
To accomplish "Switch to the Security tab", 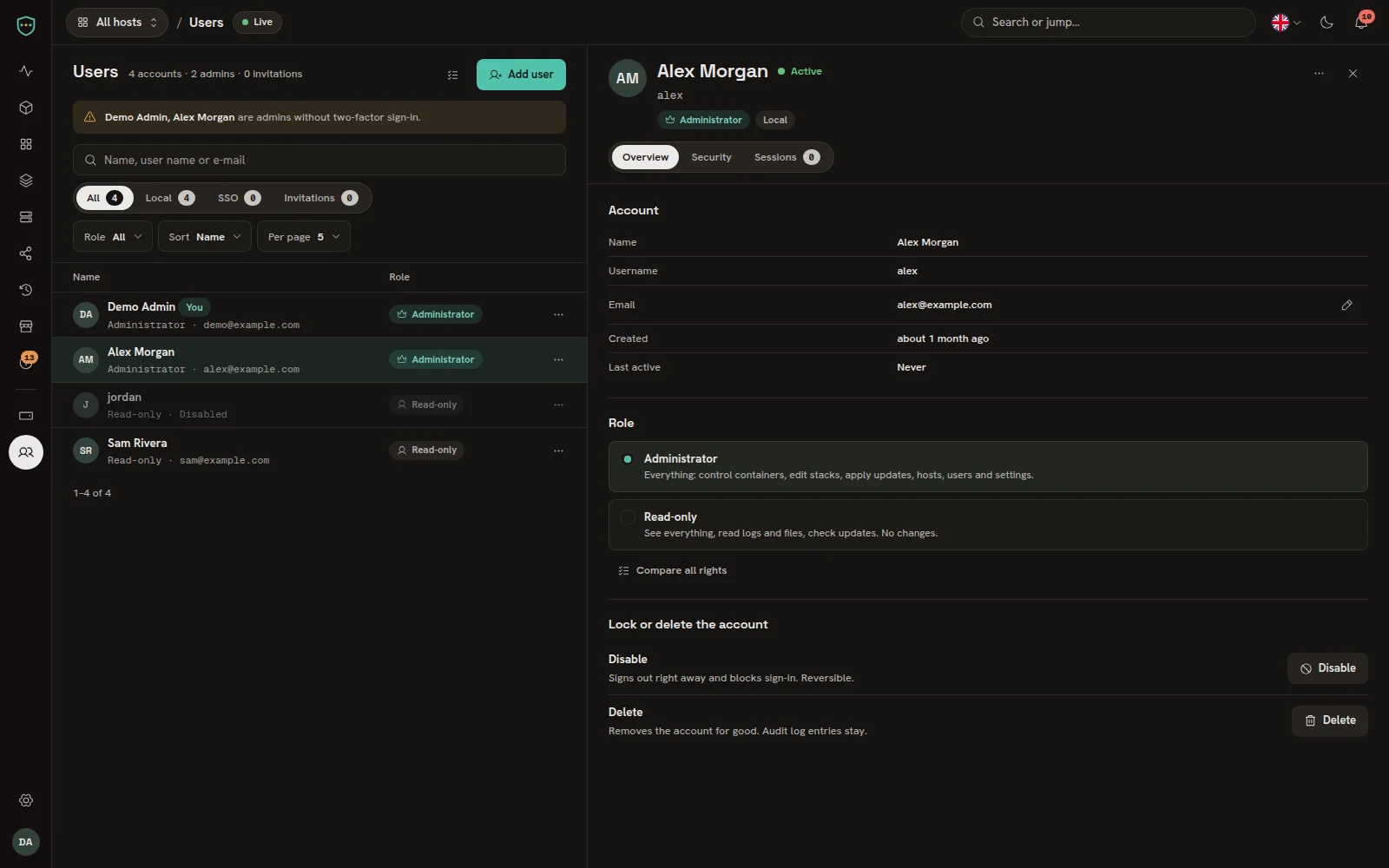I will pyautogui.click(x=711, y=157).
